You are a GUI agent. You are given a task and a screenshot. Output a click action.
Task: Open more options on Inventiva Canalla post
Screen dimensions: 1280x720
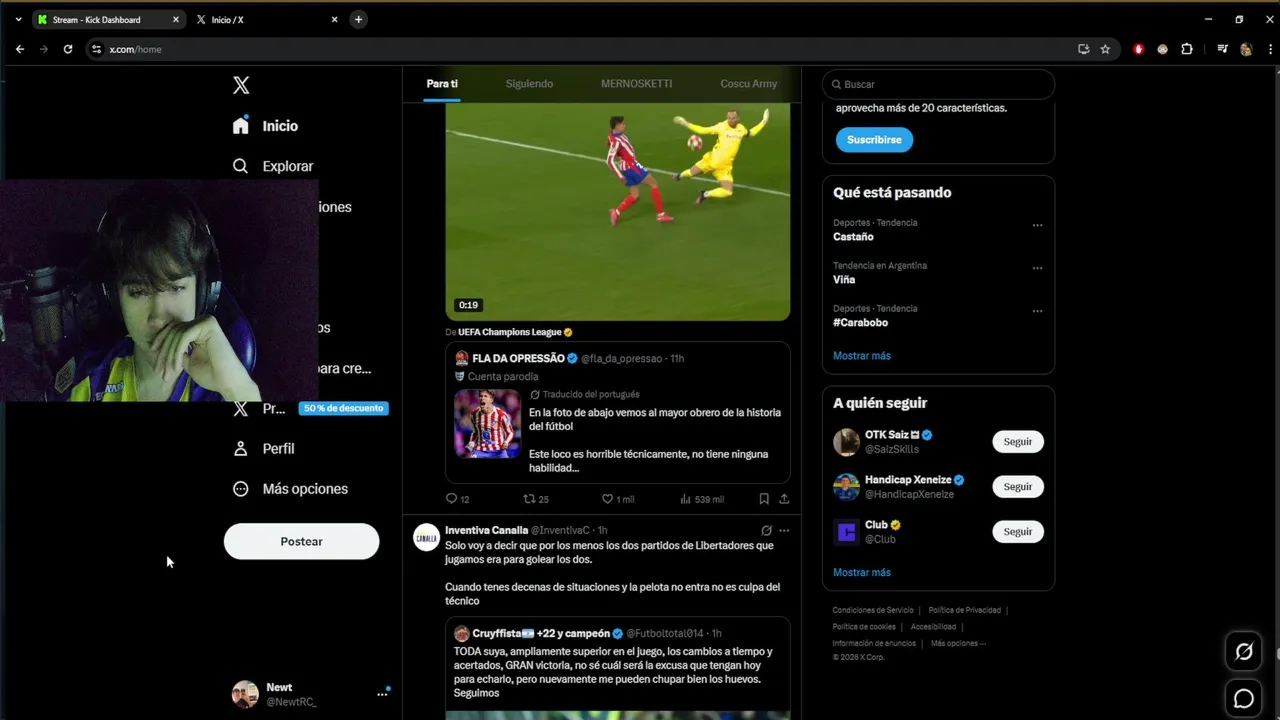pyautogui.click(x=784, y=530)
